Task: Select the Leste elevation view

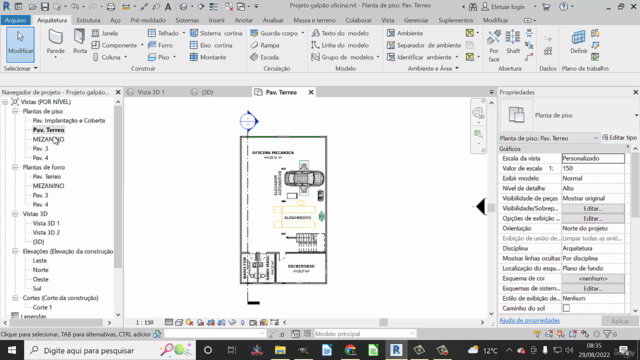Action: click(40, 260)
